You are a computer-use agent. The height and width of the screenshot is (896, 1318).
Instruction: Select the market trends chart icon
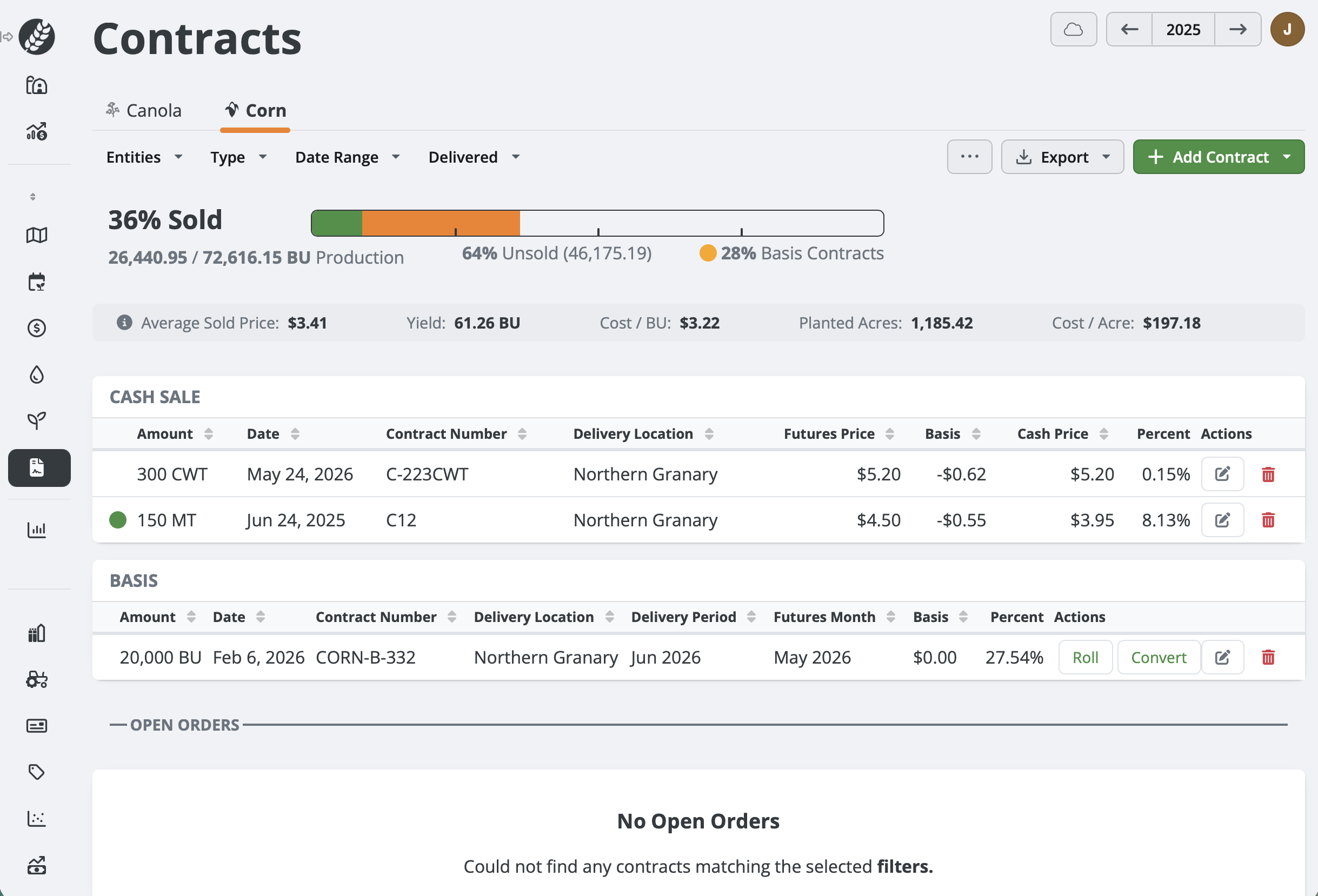click(37, 131)
